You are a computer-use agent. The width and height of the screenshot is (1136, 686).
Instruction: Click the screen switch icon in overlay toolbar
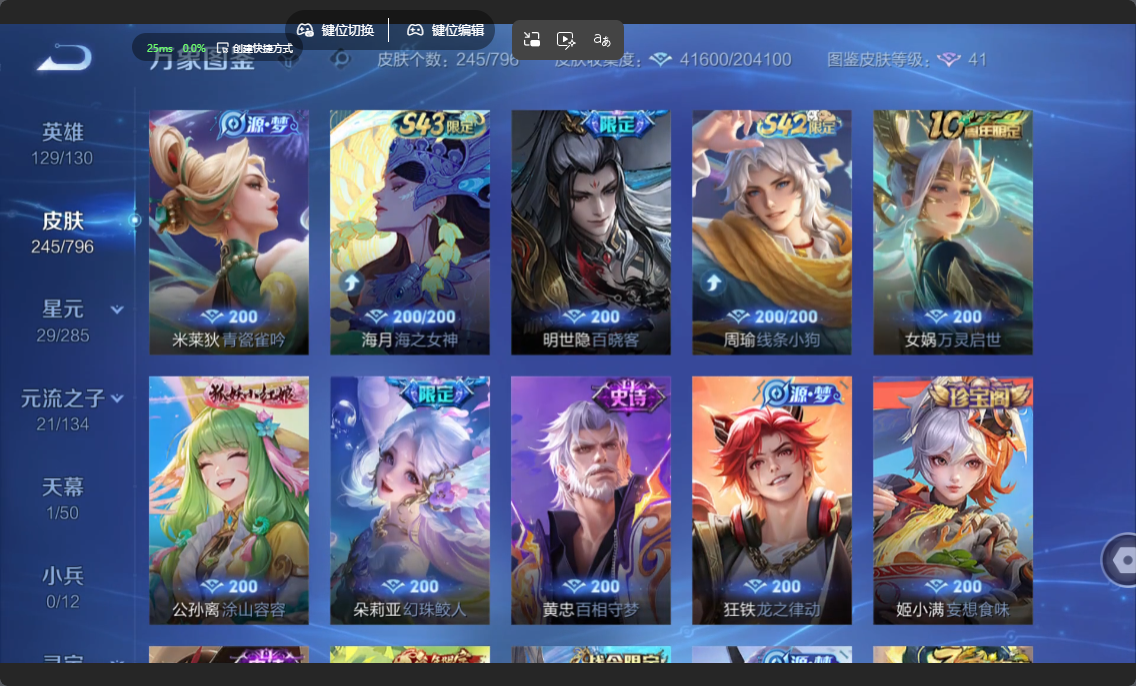coord(532,40)
